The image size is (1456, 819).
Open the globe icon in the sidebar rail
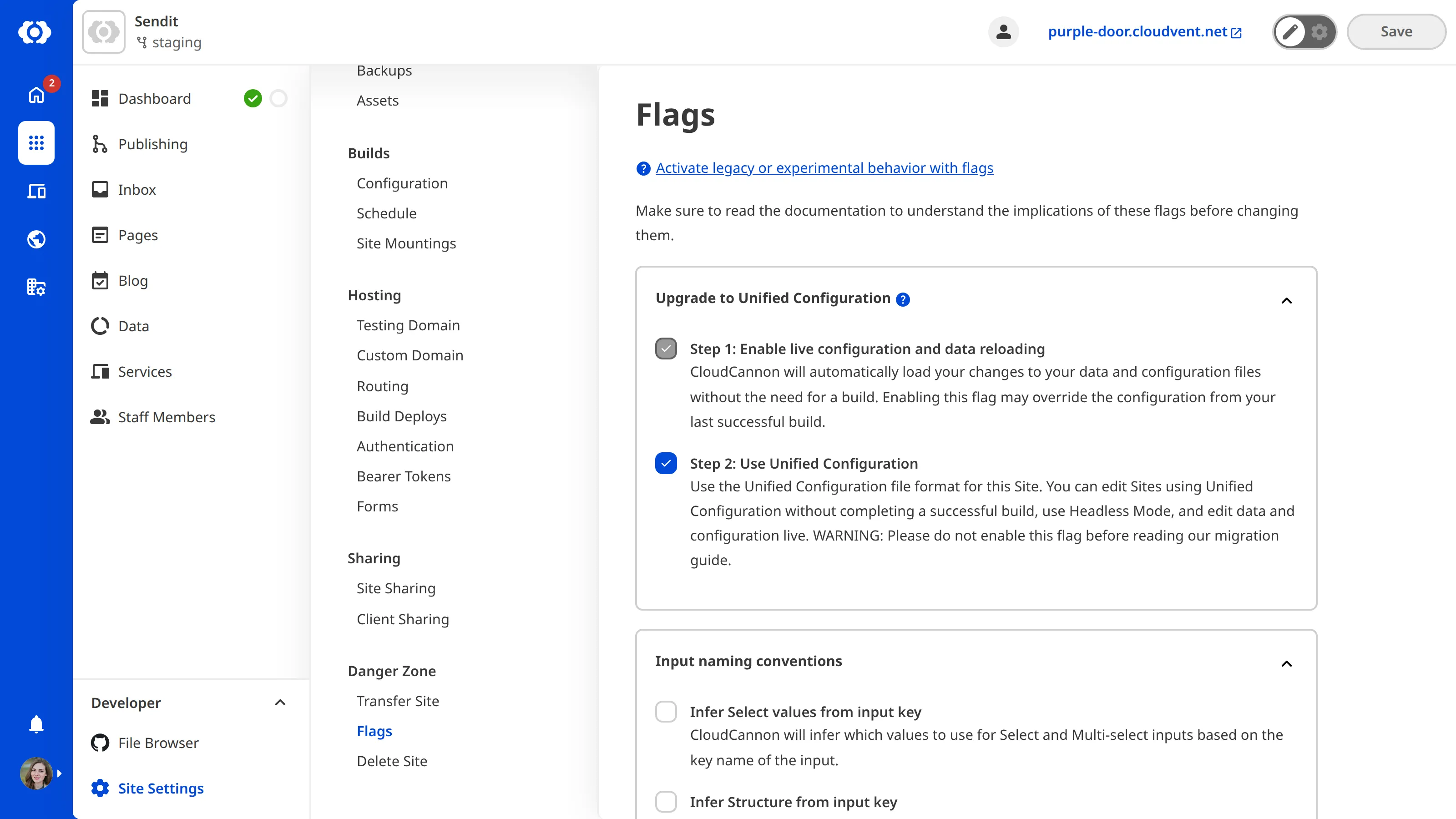pos(35,239)
